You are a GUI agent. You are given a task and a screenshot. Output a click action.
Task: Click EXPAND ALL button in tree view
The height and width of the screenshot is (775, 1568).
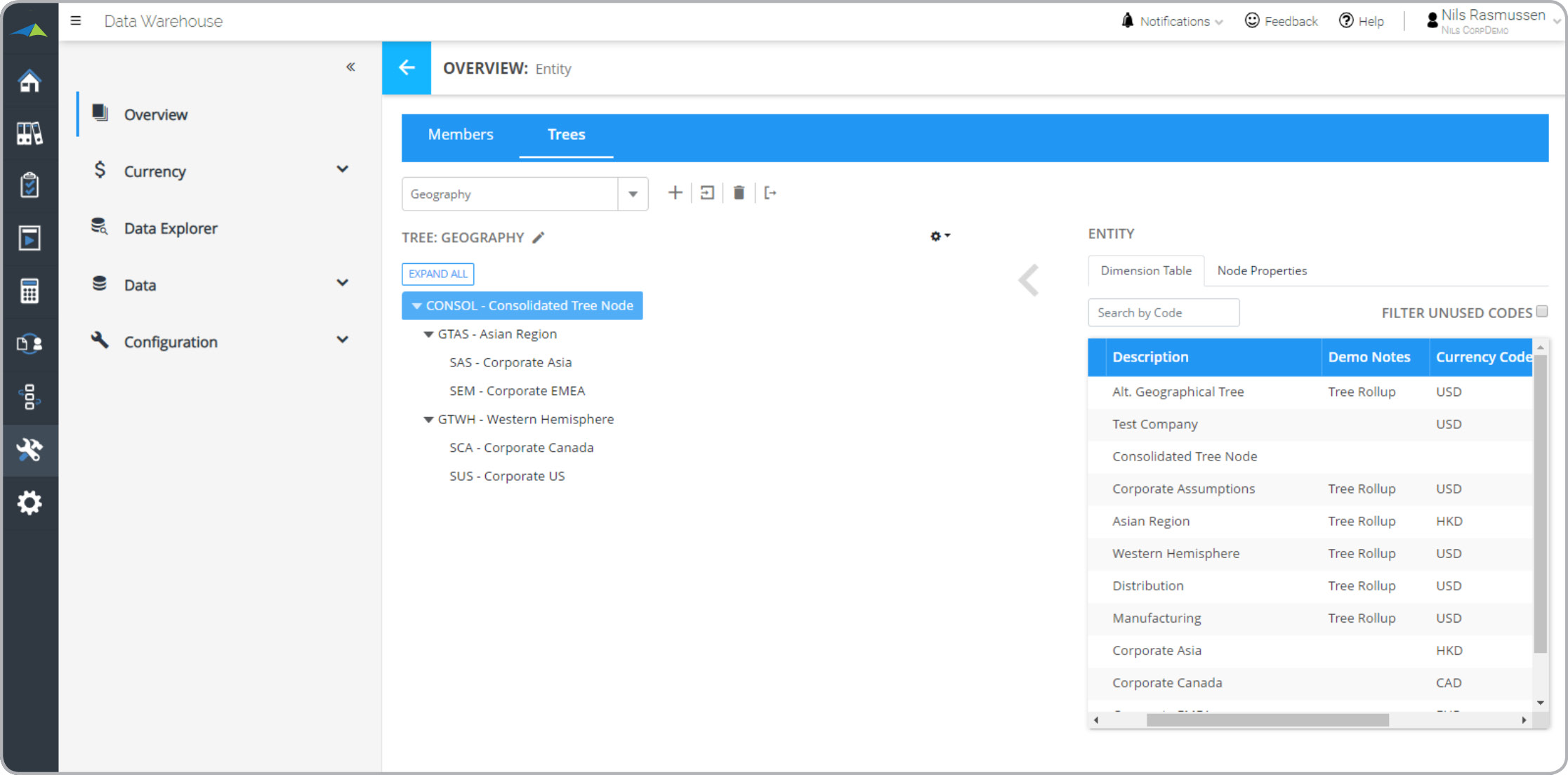(x=437, y=273)
